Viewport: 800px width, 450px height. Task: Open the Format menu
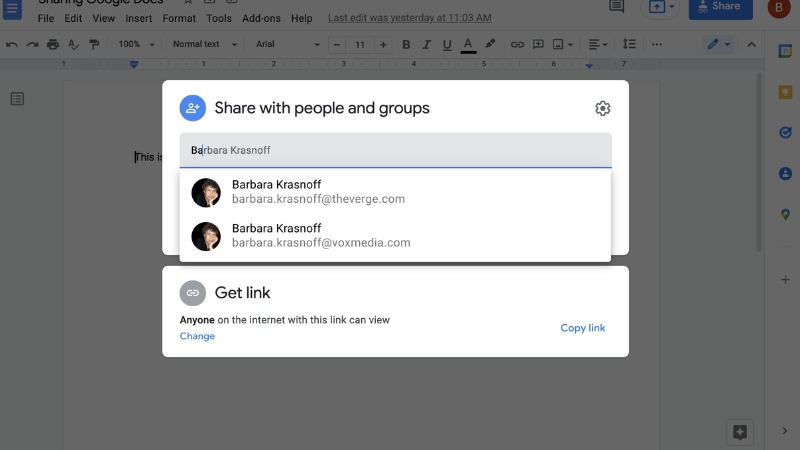[x=179, y=18]
